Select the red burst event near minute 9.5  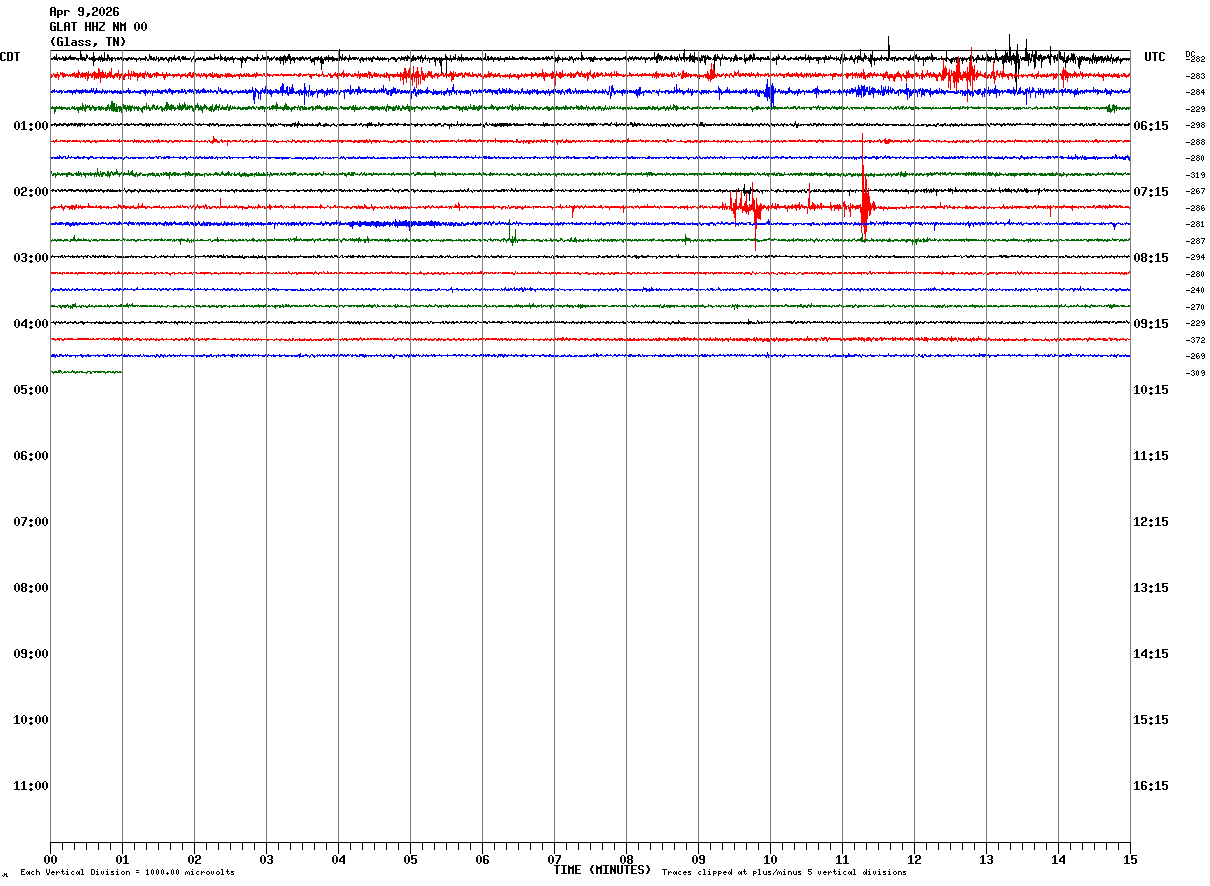point(746,205)
